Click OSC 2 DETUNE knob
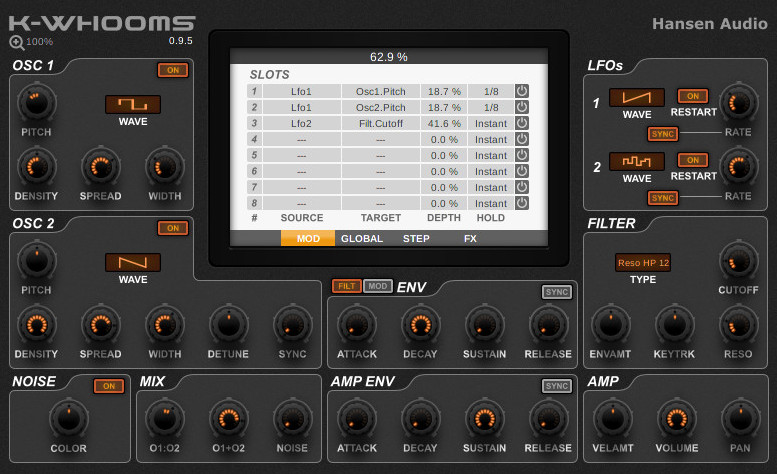777x474 pixels. click(228, 324)
